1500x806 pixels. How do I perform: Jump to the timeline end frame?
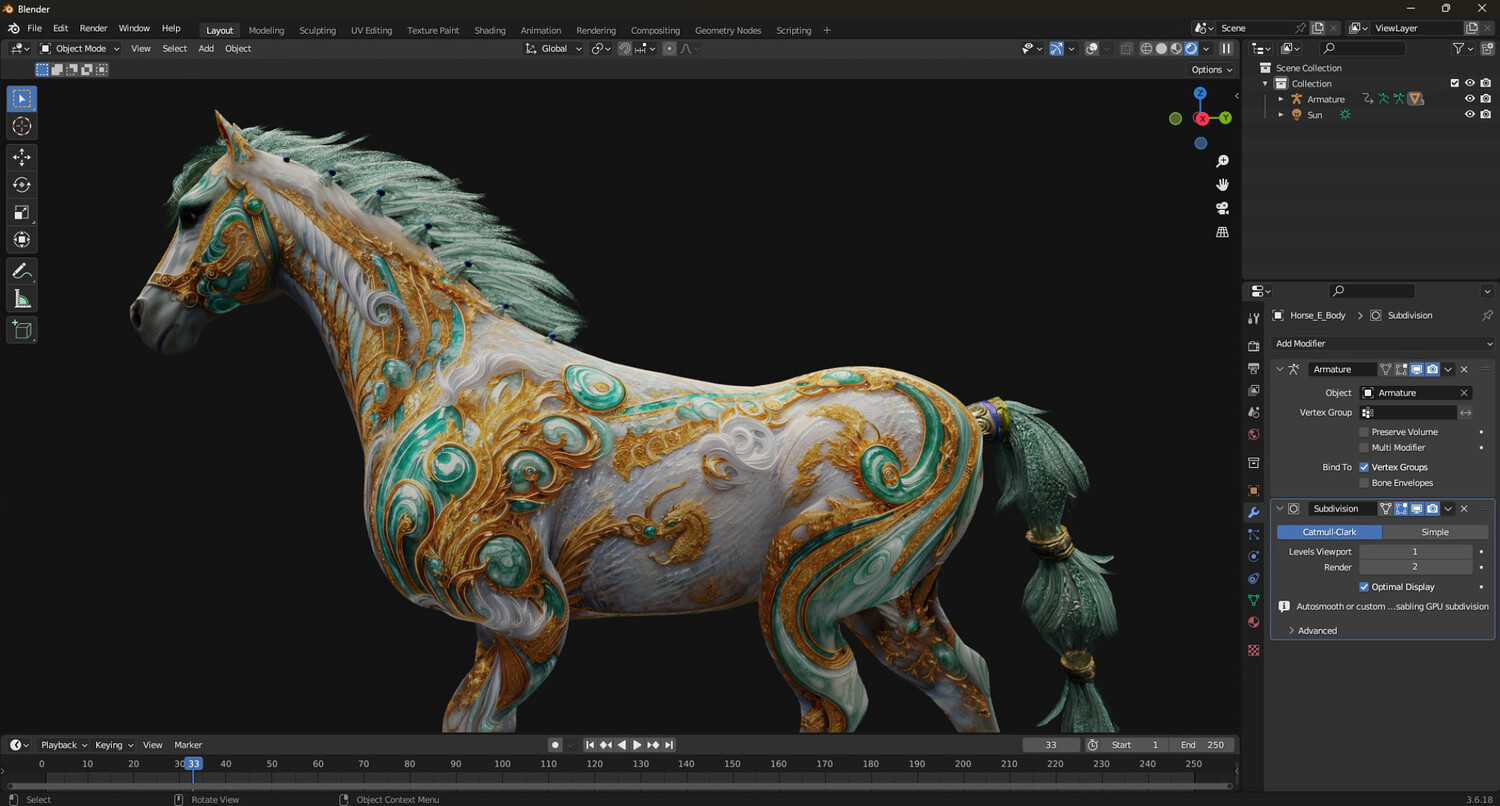click(x=669, y=745)
